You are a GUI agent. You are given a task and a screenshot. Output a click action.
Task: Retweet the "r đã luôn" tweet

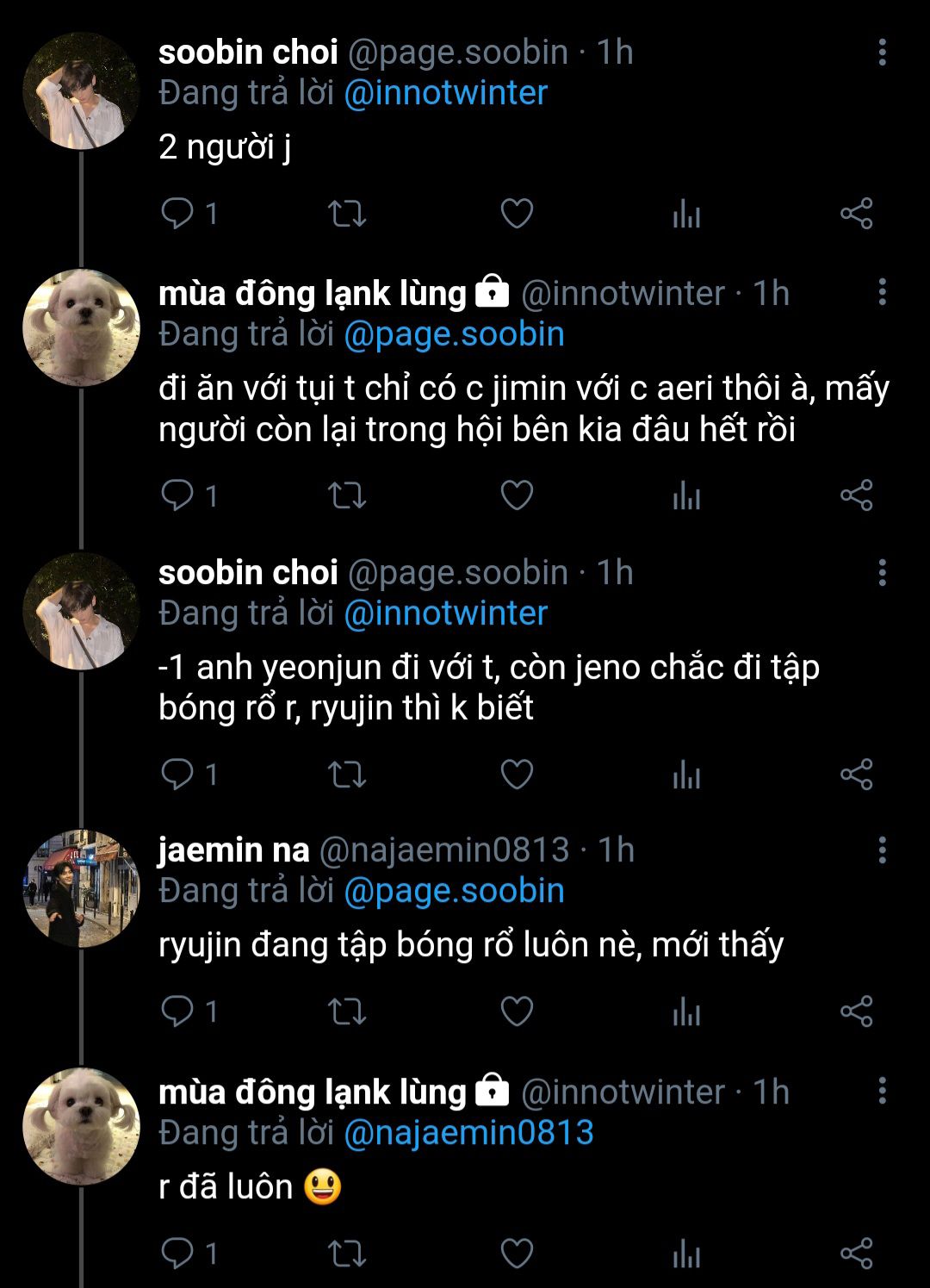[348, 1254]
